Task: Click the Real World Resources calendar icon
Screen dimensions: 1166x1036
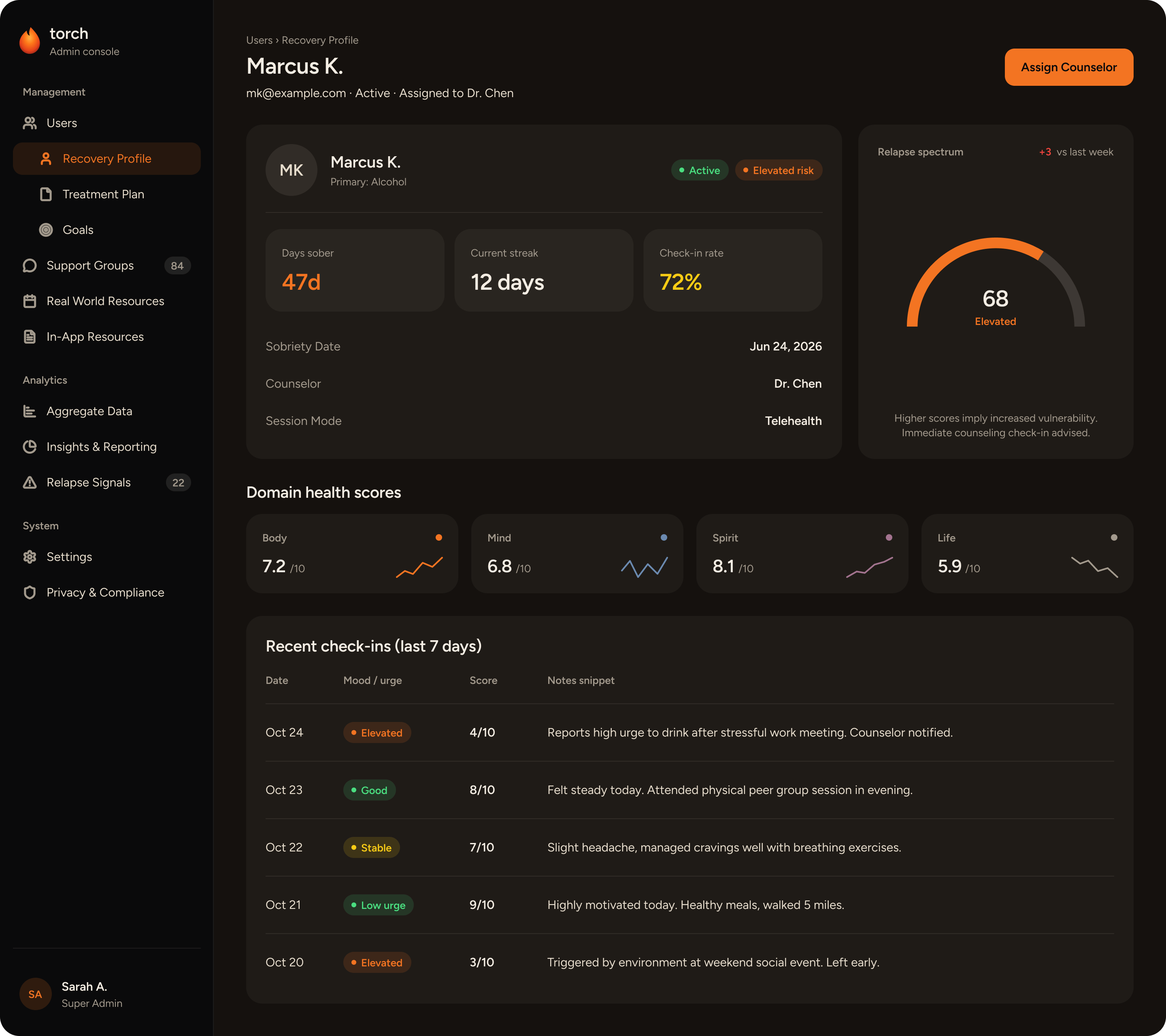Action: pos(30,301)
